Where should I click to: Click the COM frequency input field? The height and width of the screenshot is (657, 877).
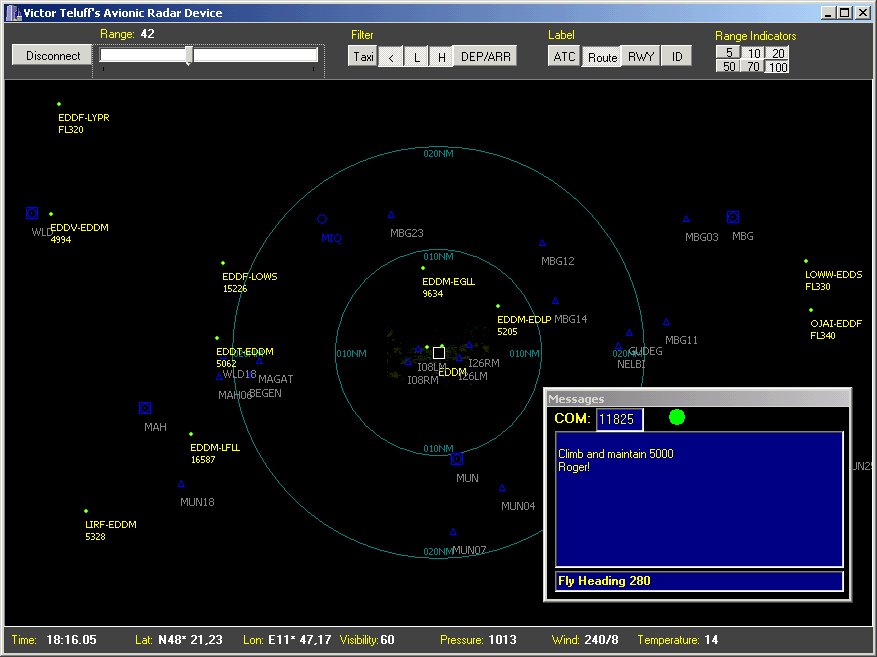[x=619, y=420]
